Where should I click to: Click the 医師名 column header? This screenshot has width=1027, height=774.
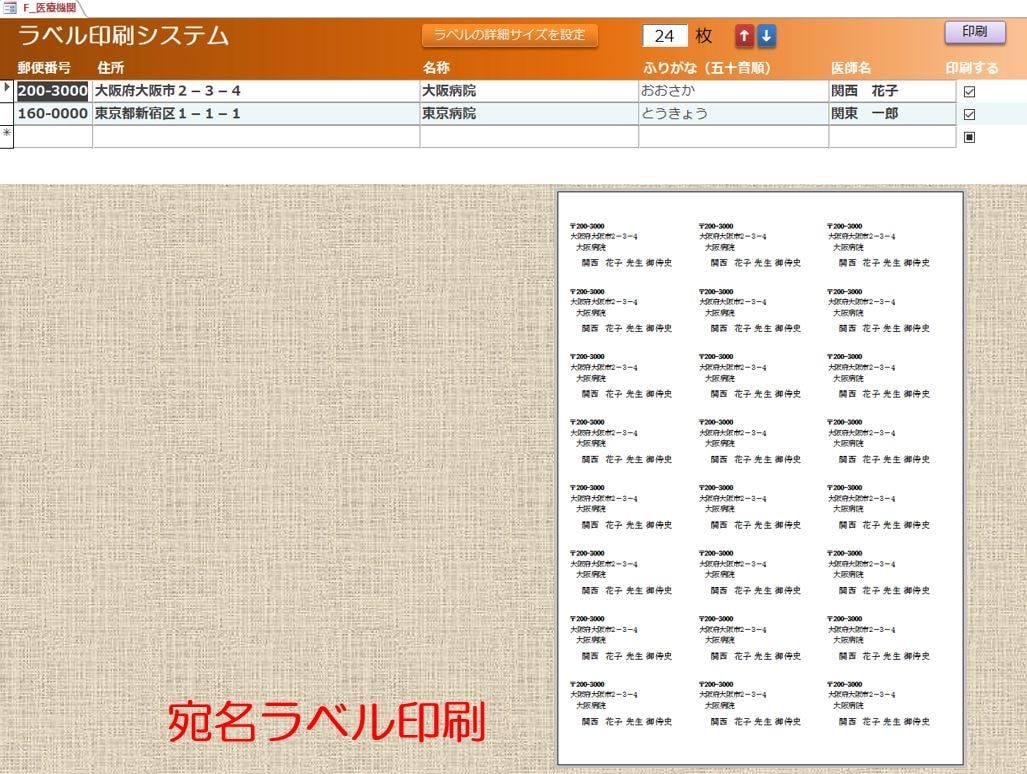851,67
